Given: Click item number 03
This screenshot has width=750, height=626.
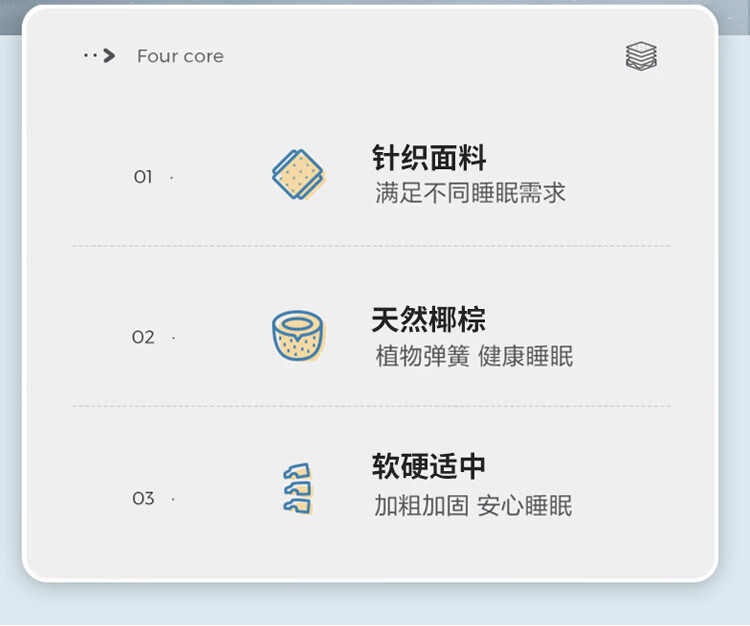Looking at the screenshot, I should click(143, 498).
